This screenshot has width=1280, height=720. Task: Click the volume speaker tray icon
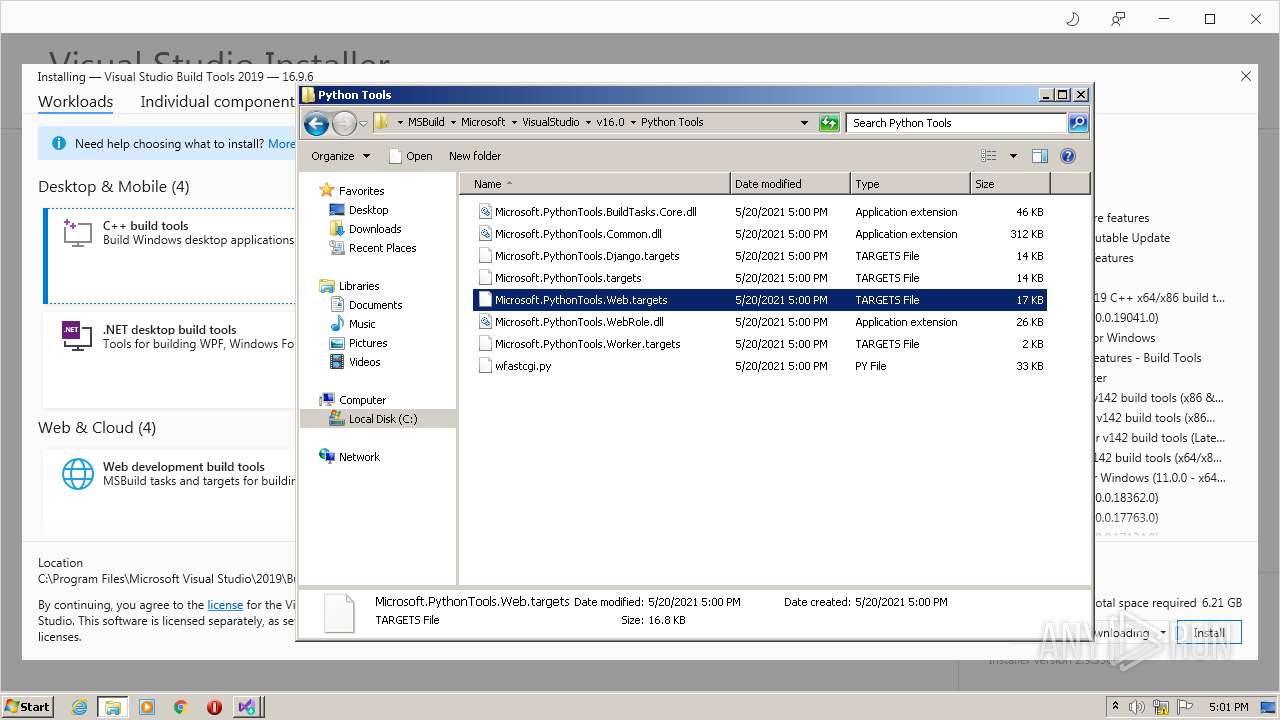[x=1137, y=707]
